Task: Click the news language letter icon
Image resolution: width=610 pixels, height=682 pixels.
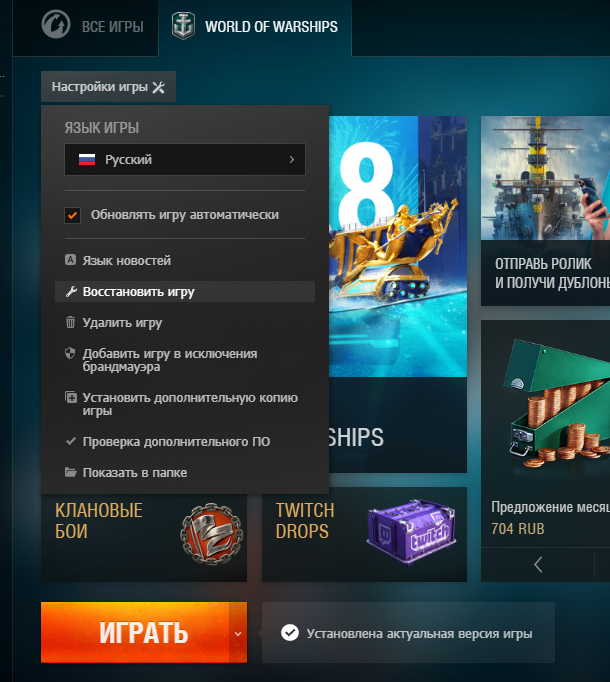Action: (x=70, y=260)
